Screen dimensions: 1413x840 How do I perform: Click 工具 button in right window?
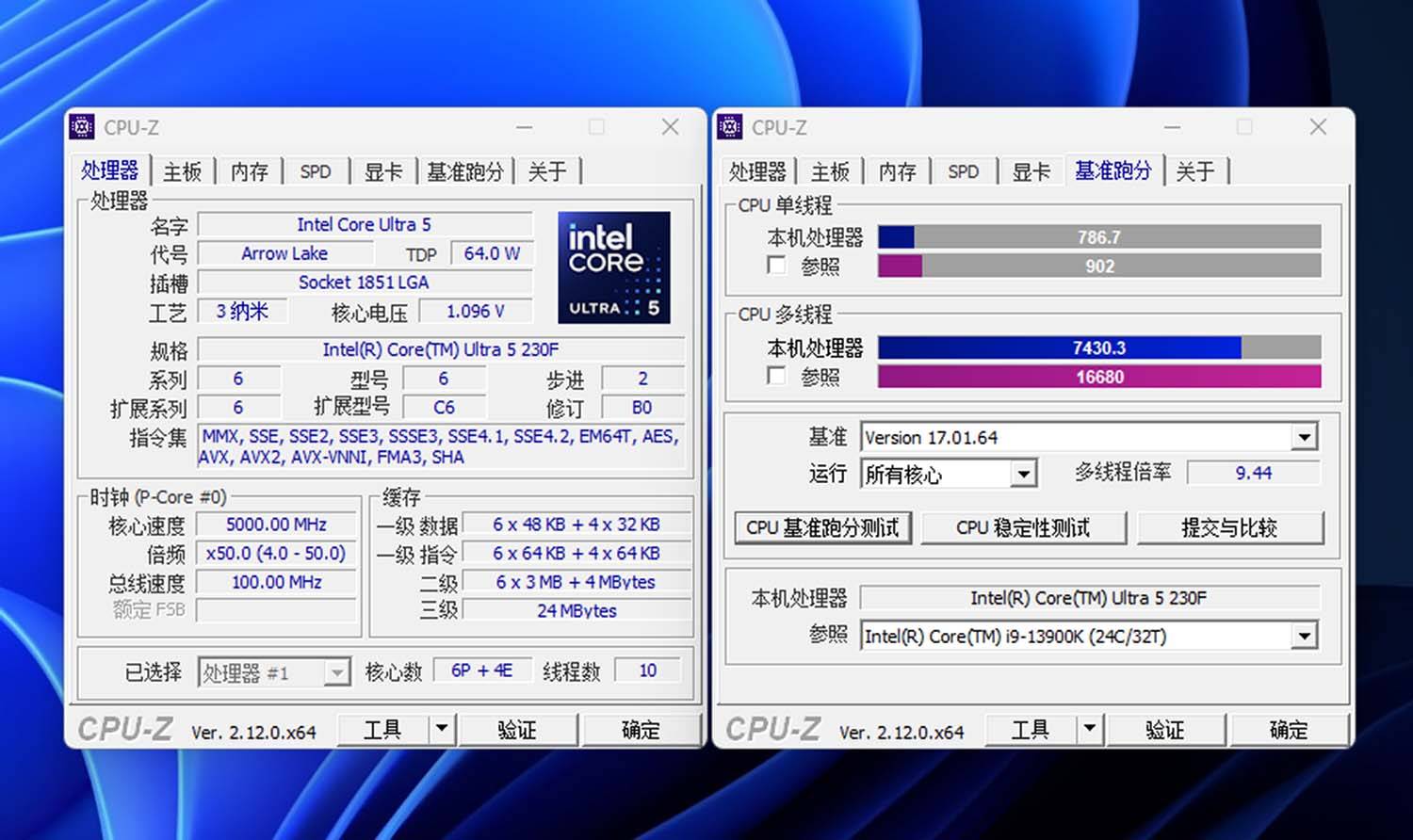click(x=1031, y=729)
